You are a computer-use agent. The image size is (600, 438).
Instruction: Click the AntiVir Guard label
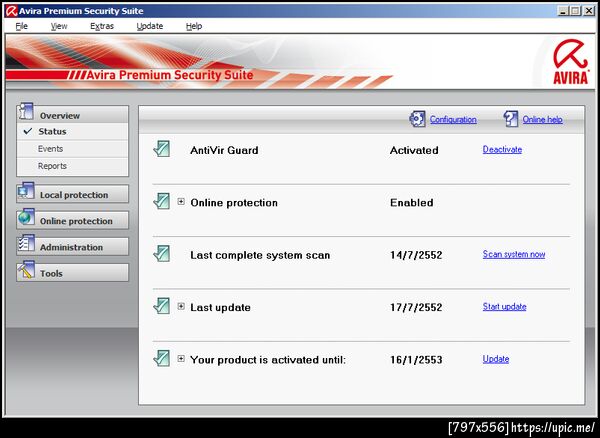[224, 150]
